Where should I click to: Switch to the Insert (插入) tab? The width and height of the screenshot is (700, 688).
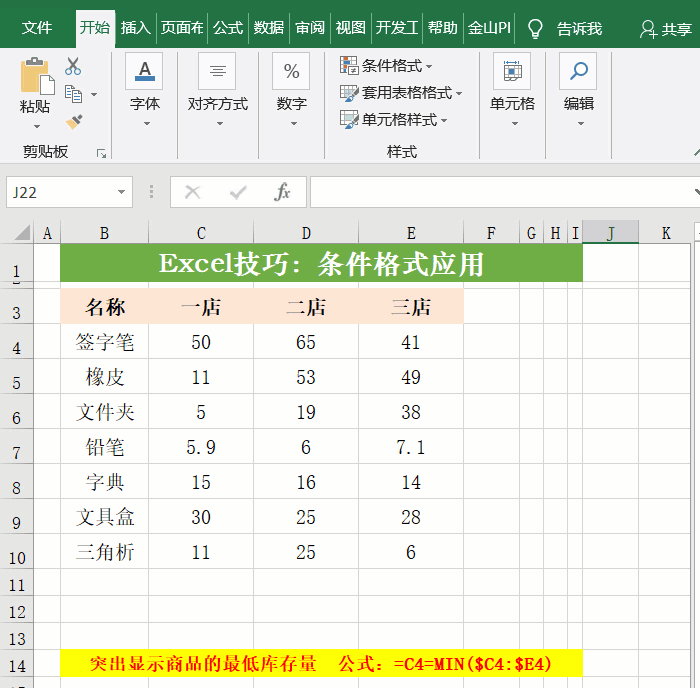tap(135, 28)
